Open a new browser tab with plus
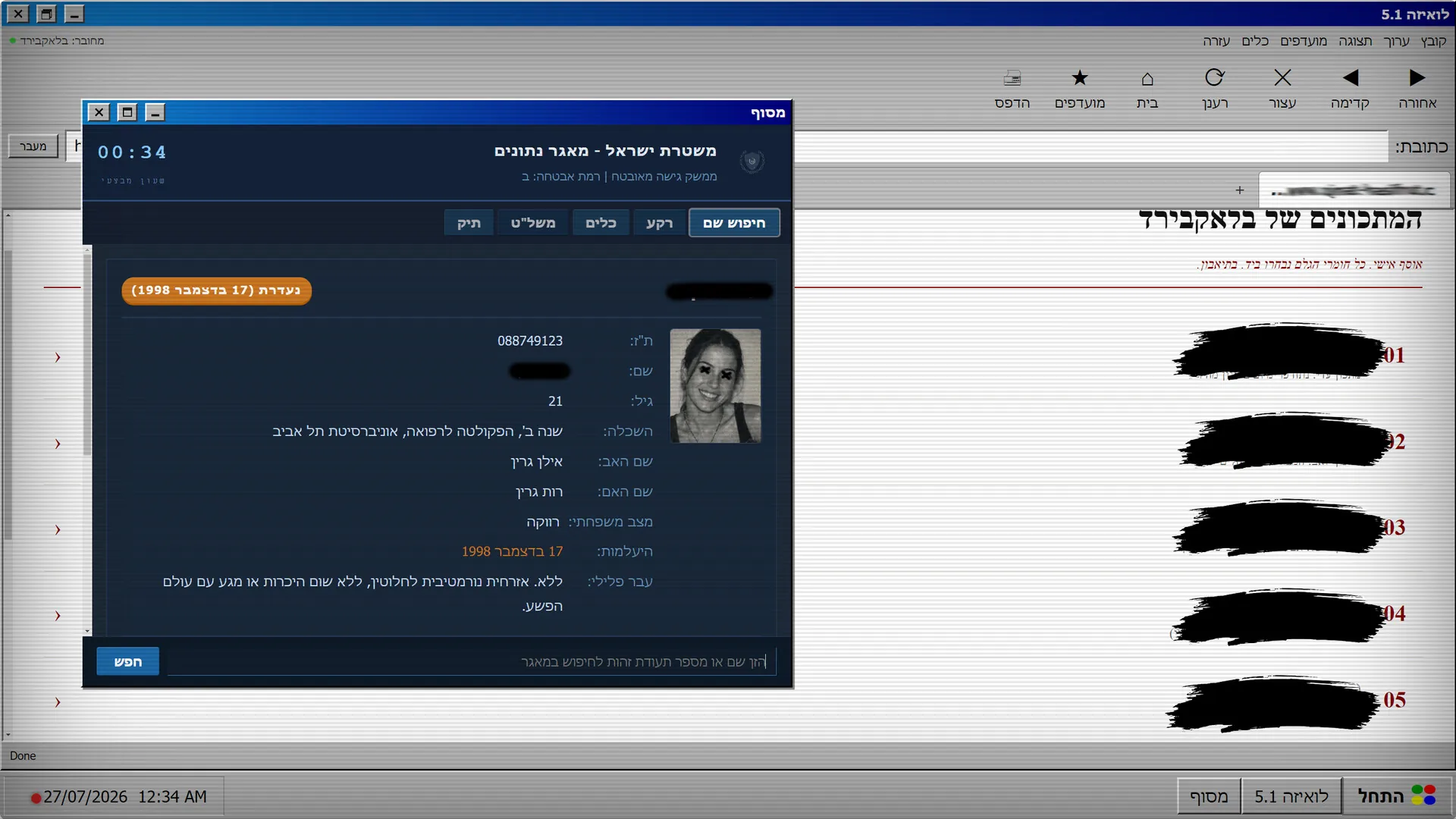1456x819 pixels. pyautogui.click(x=1239, y=190)
